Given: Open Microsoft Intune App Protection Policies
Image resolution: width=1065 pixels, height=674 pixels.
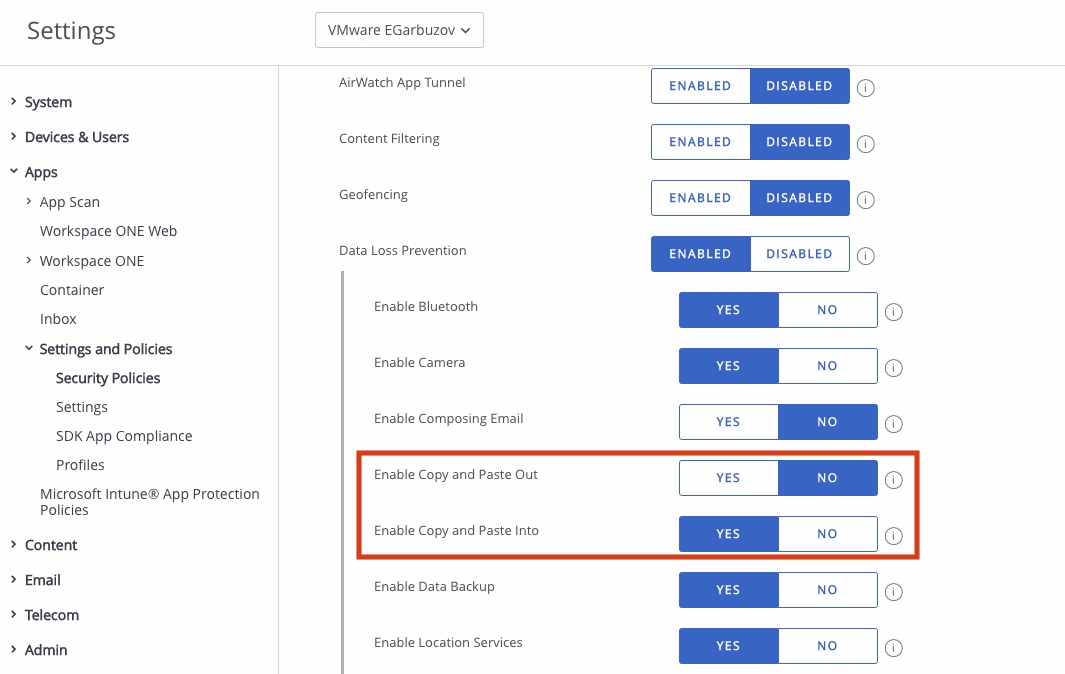Looking at the screenshot, I should [149, 502].
